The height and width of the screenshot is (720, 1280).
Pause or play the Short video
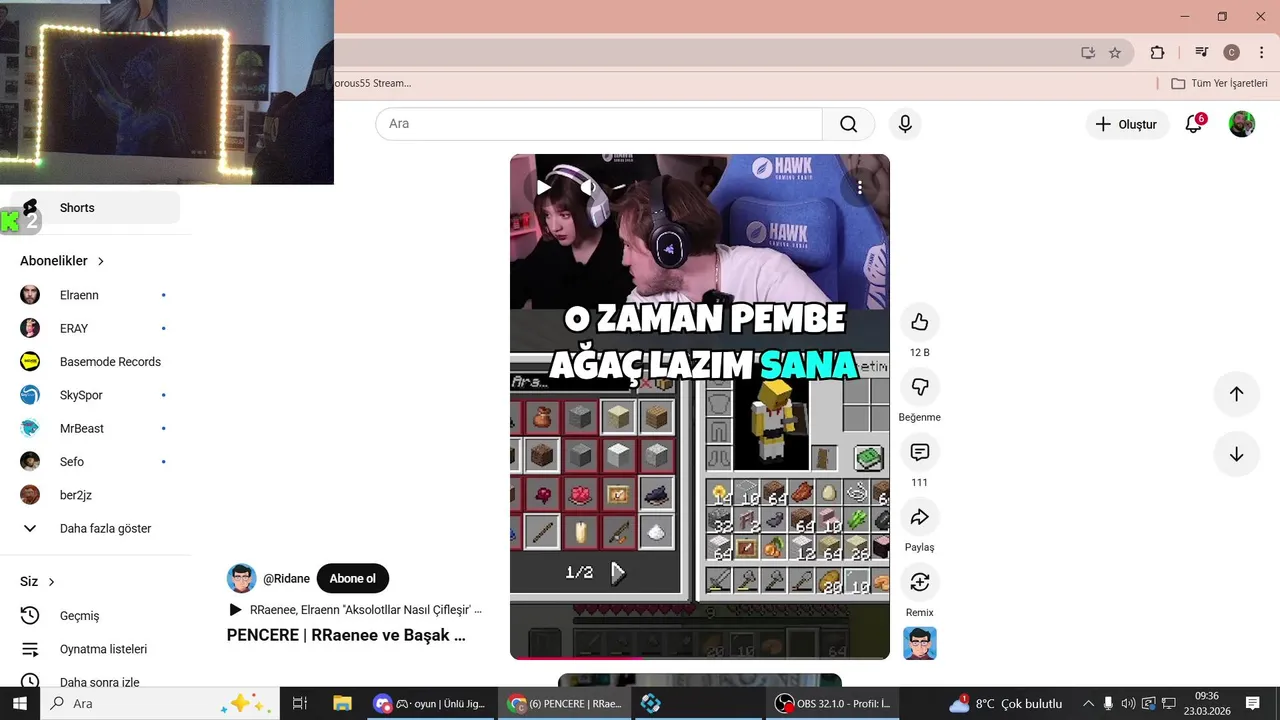[543, 187]
